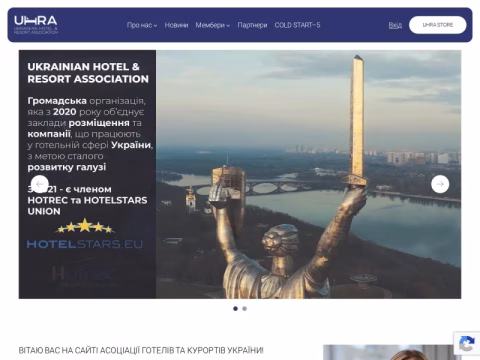Advance to the next slide with right arrow
The image size is (480, 360).
pyautogui.click(x=440, y=184)
